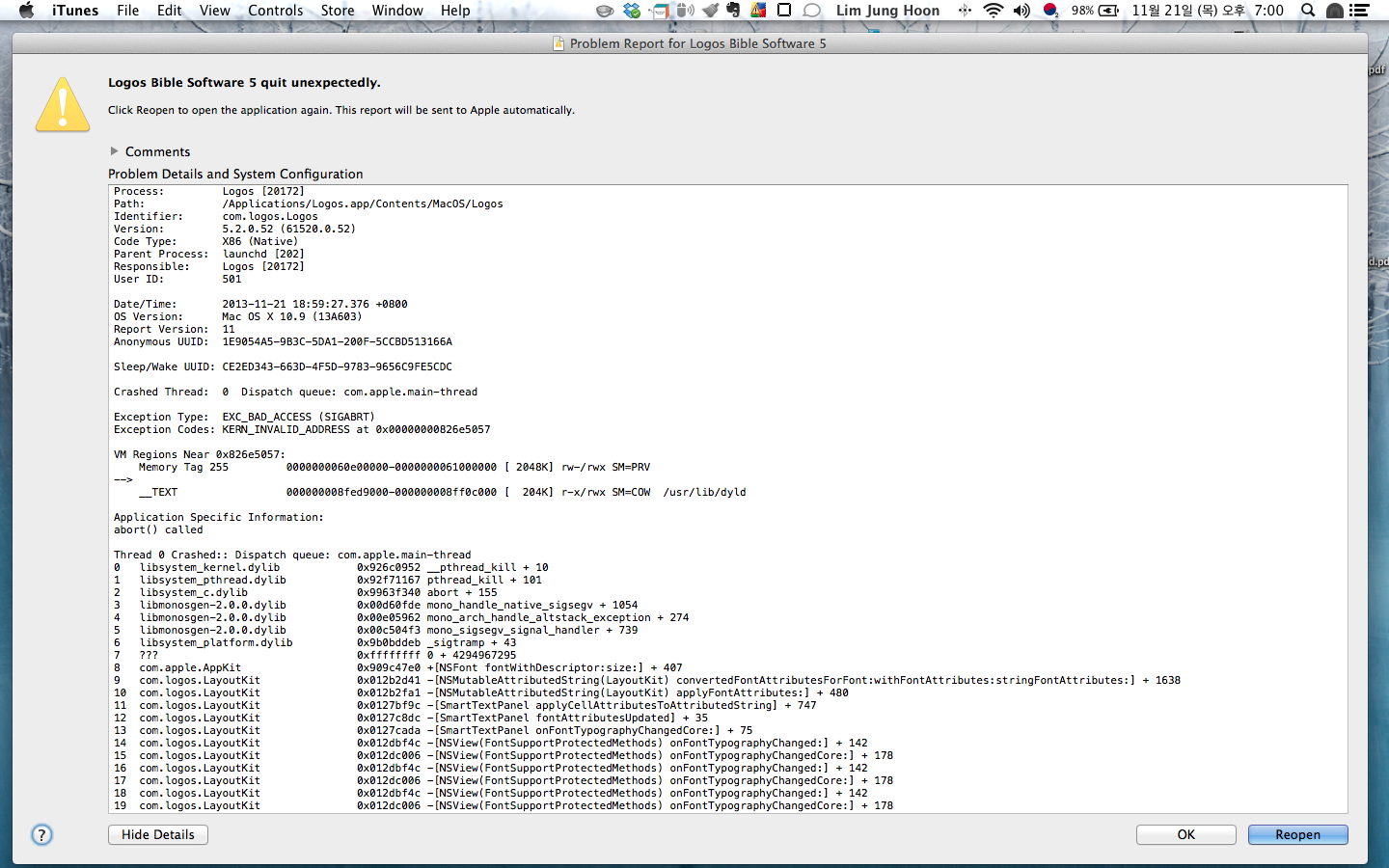The height and width of the screenshot is (868, 1389).
Task: Expand the Comments disclosure triangle
Action: tap(114, 151)
